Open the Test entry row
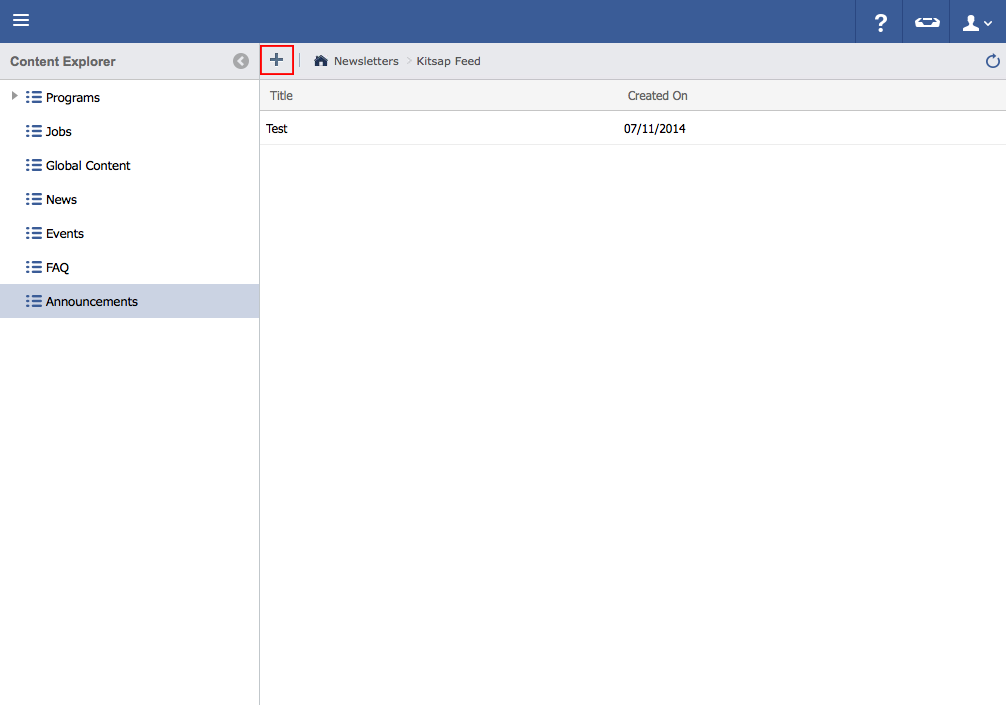Screen dimensions: 1006x705 (277, 129)
